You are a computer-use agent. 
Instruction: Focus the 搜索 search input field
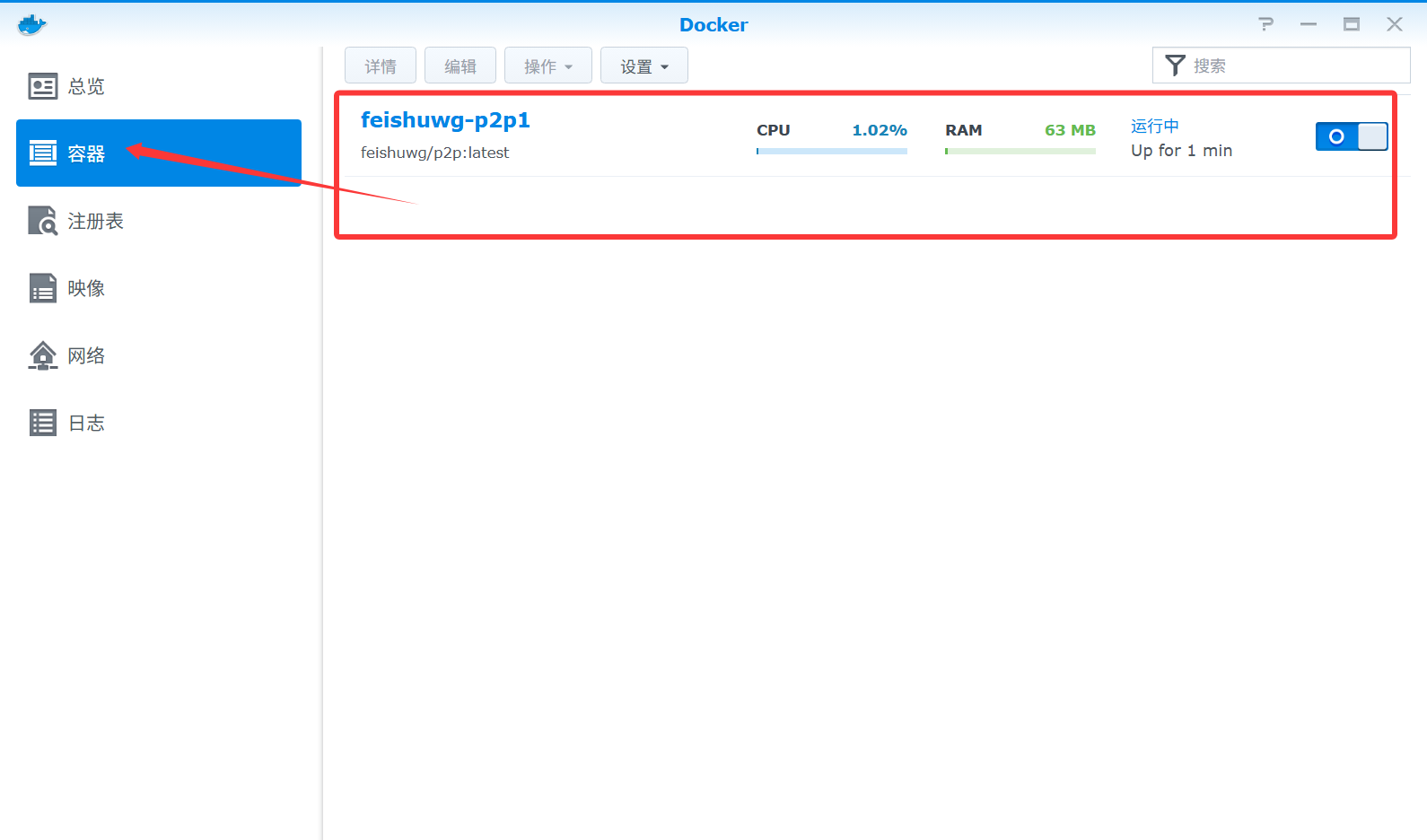click(1282, 66)
